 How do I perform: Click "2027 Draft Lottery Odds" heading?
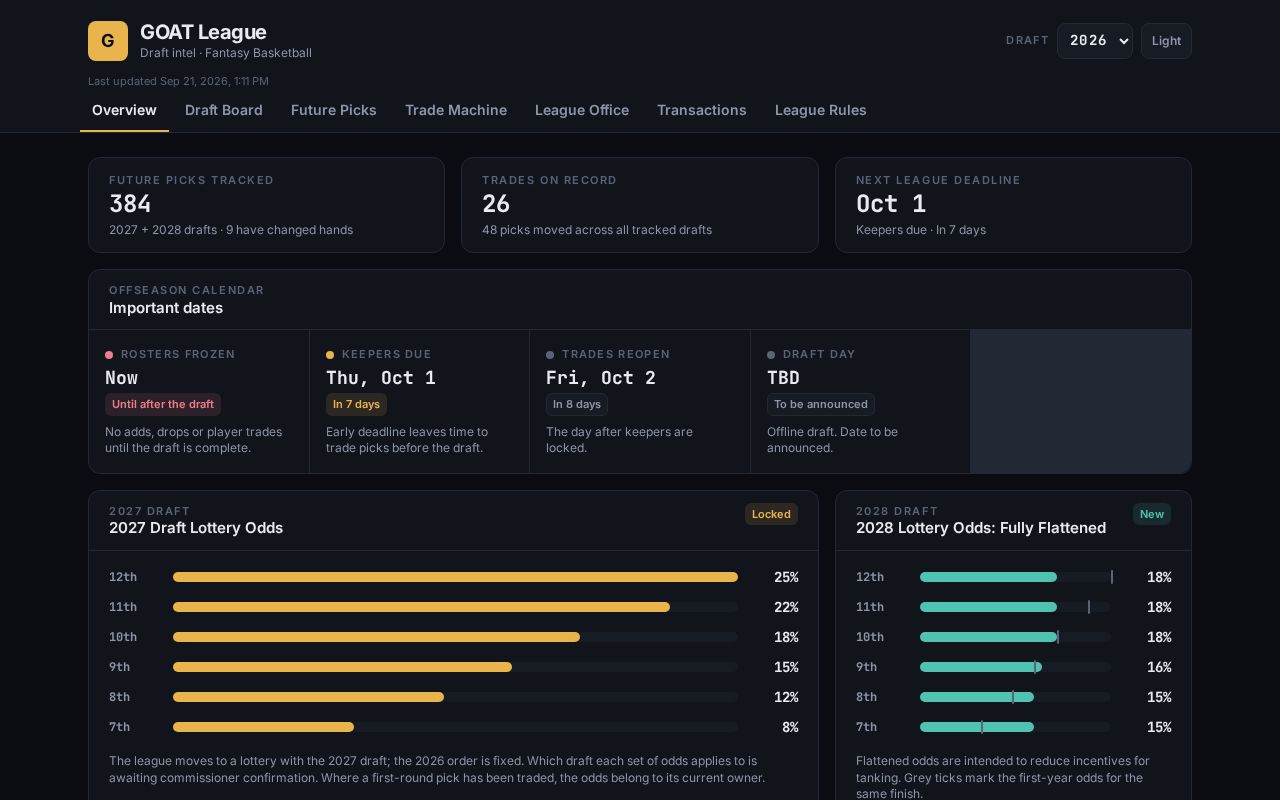click(196, 528)
